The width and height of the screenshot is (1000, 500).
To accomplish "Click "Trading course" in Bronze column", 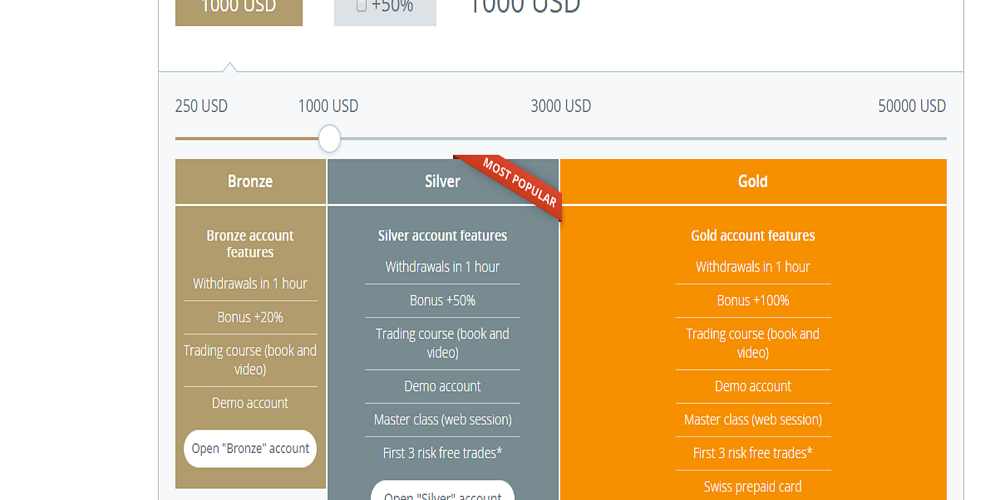I will (x=250, y=360).
